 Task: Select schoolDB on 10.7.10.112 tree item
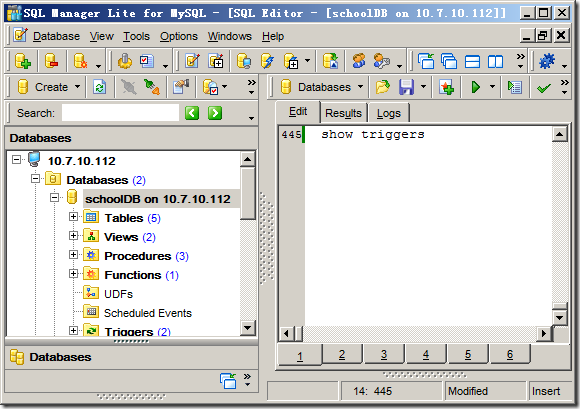click(x=158, y=199)
